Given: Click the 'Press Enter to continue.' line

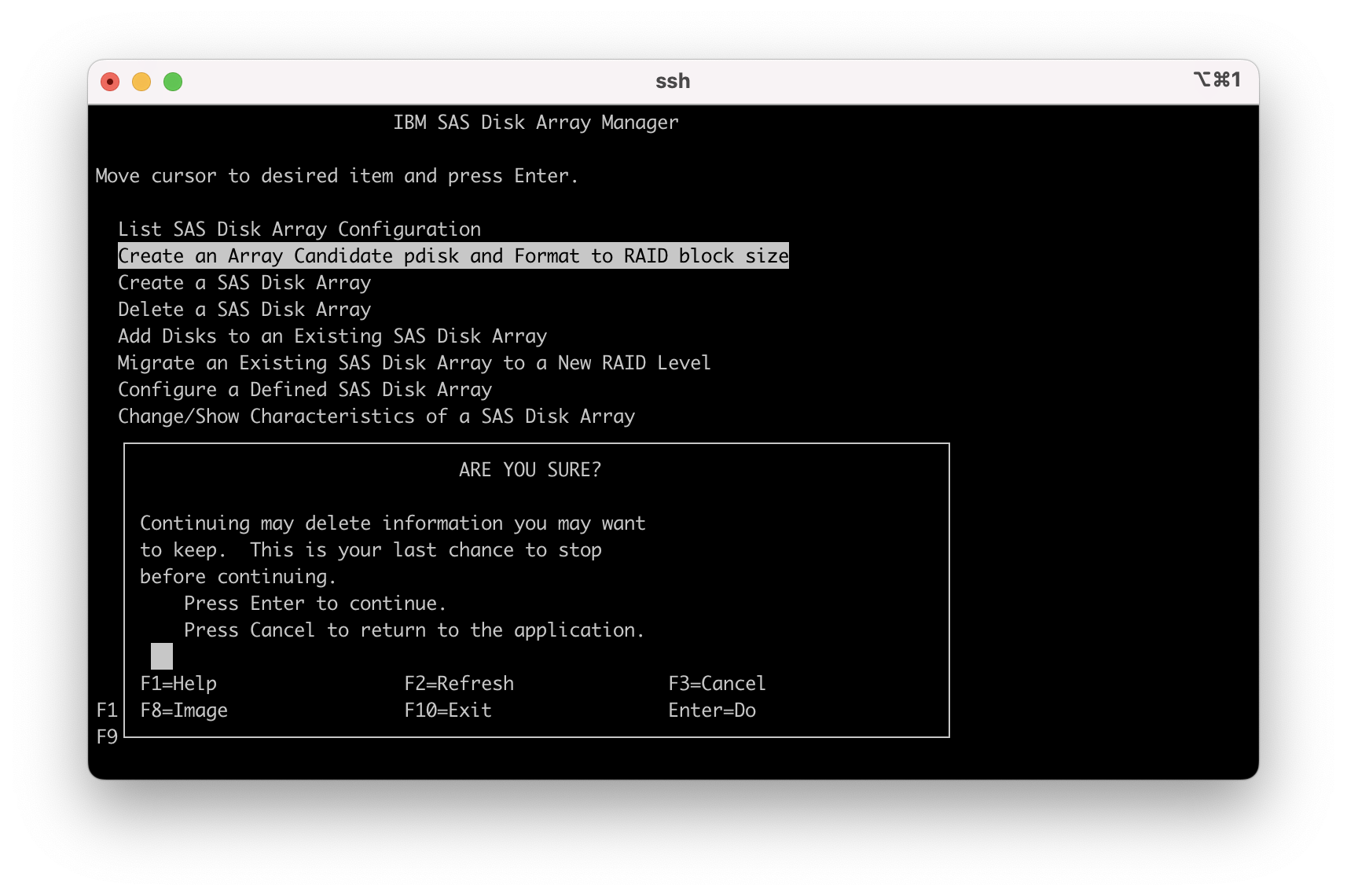Looking at the screenshot, I should (x=315, y=604).
